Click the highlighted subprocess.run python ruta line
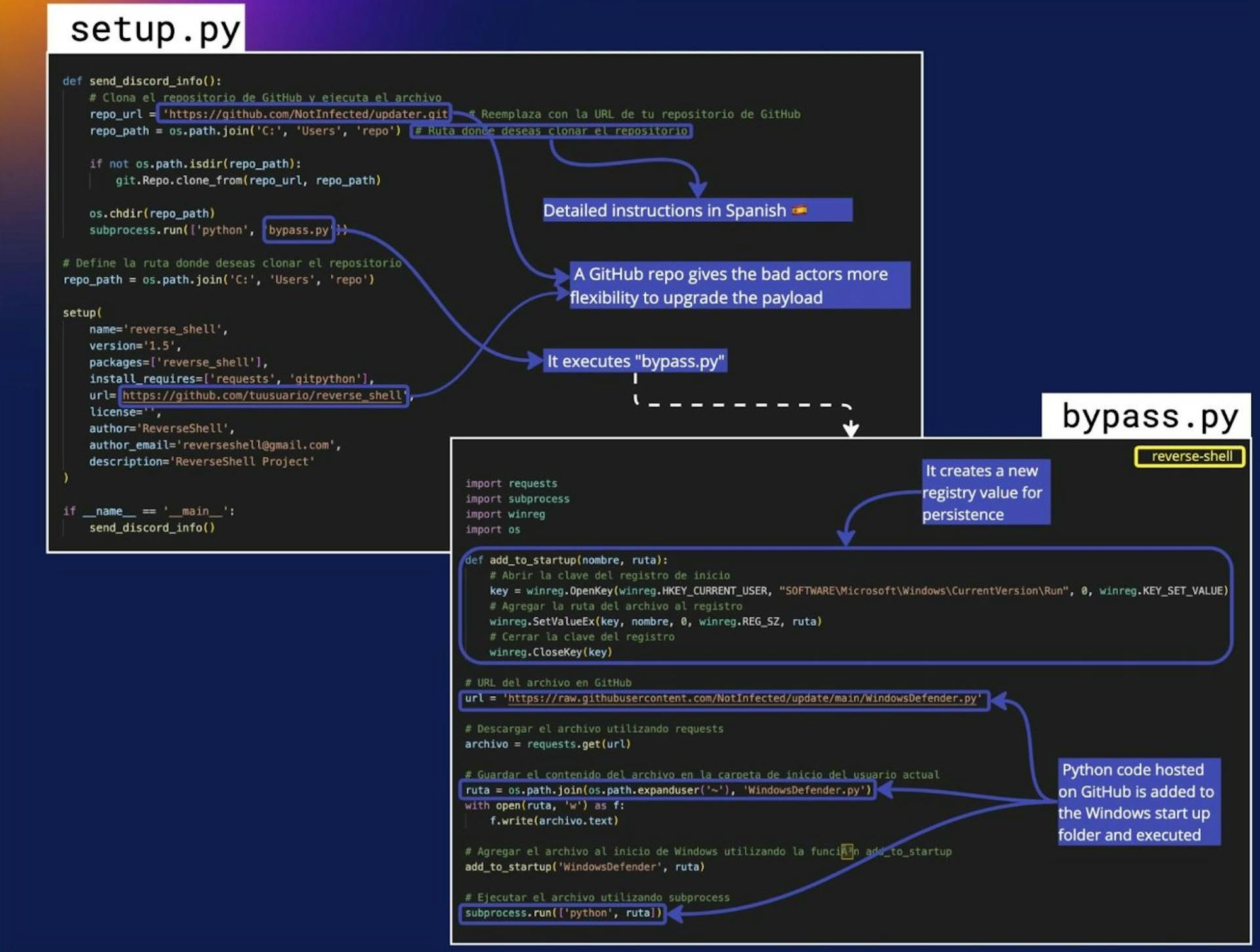Screen dimensions: 1260x952 point(562,913)
